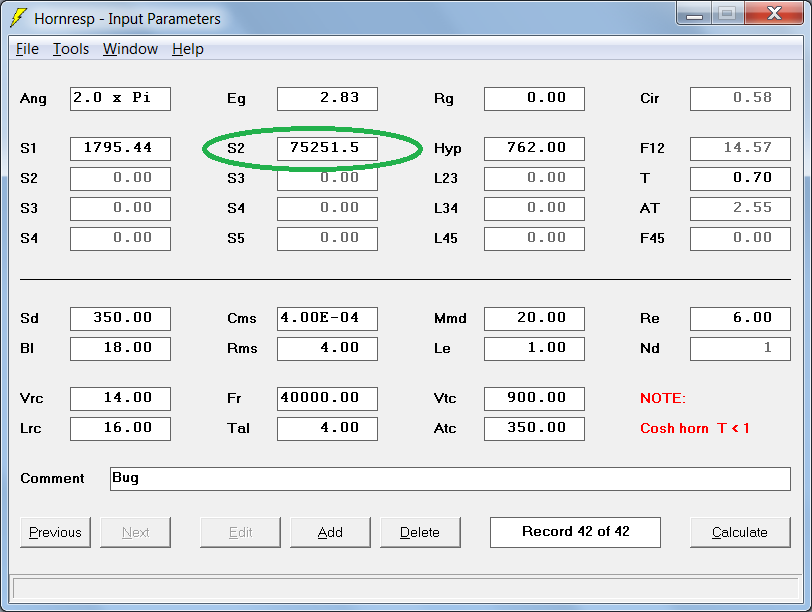This screenshot has width=812, height=612.
Task: Click the Delete record button
Action: 420,532
